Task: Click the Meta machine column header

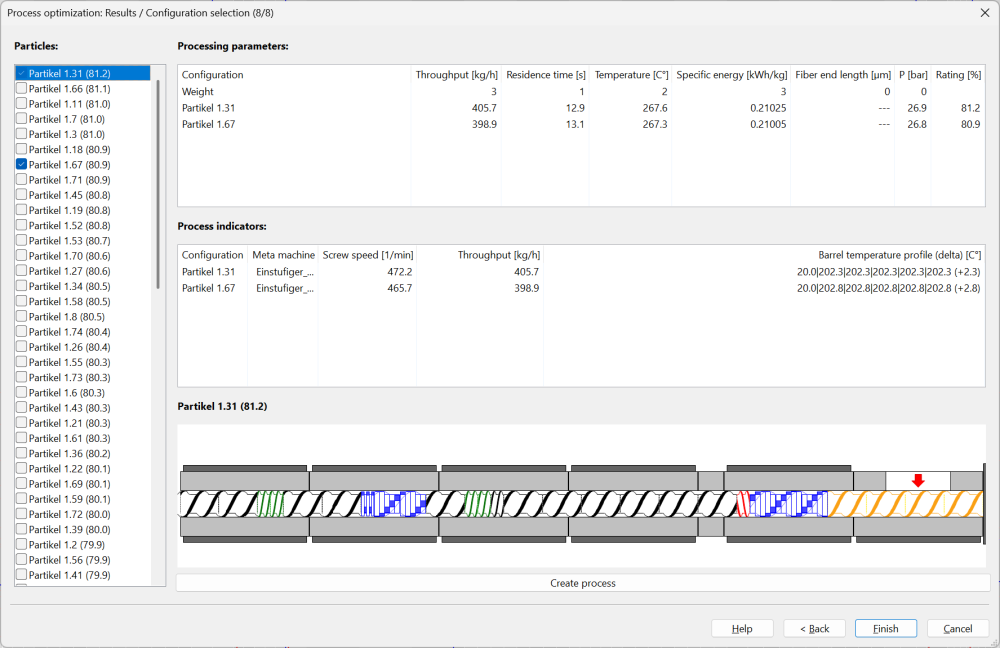Action: click(283, 254)
